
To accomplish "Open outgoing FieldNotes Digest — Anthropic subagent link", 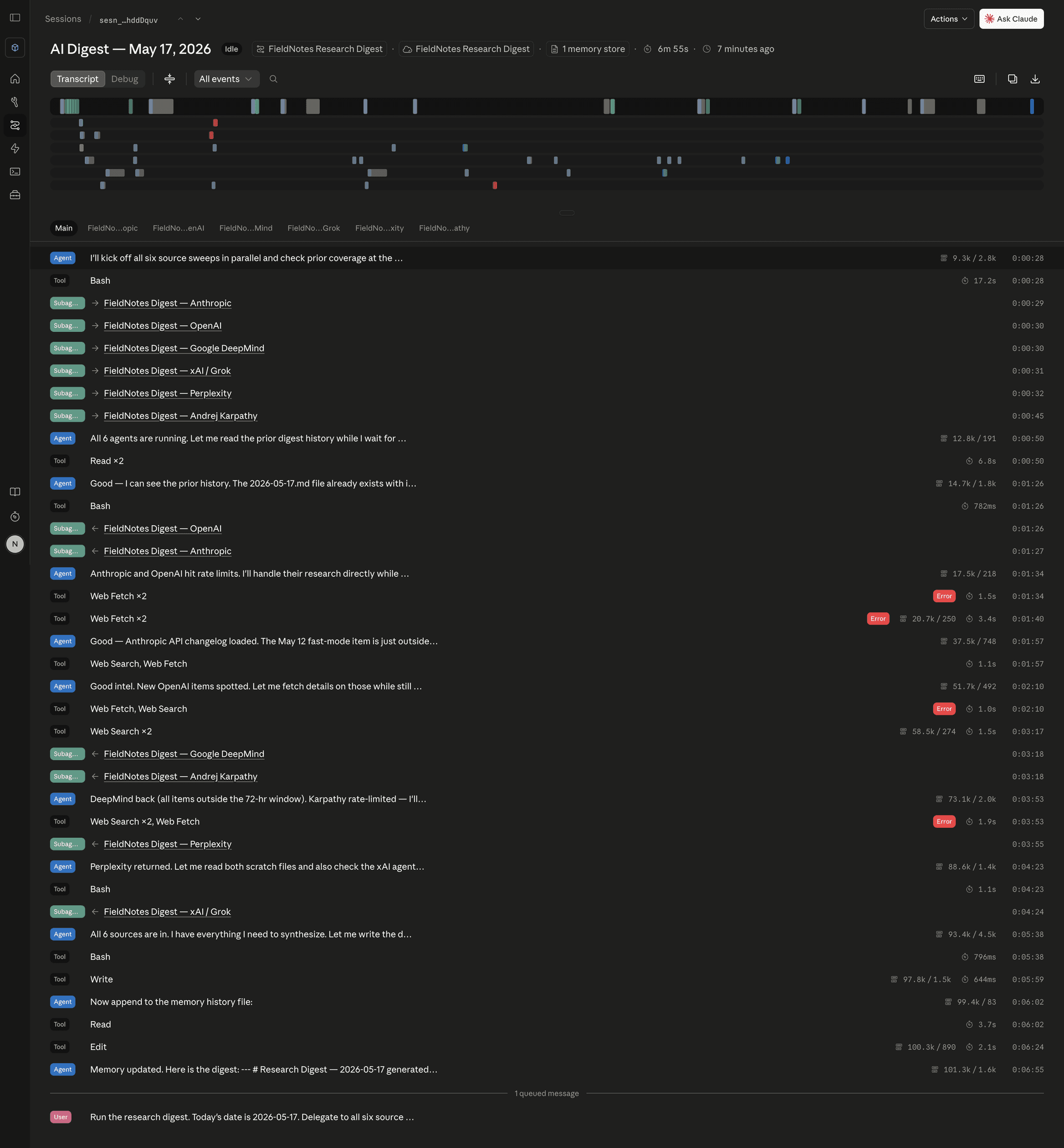I will coord(167,304).
